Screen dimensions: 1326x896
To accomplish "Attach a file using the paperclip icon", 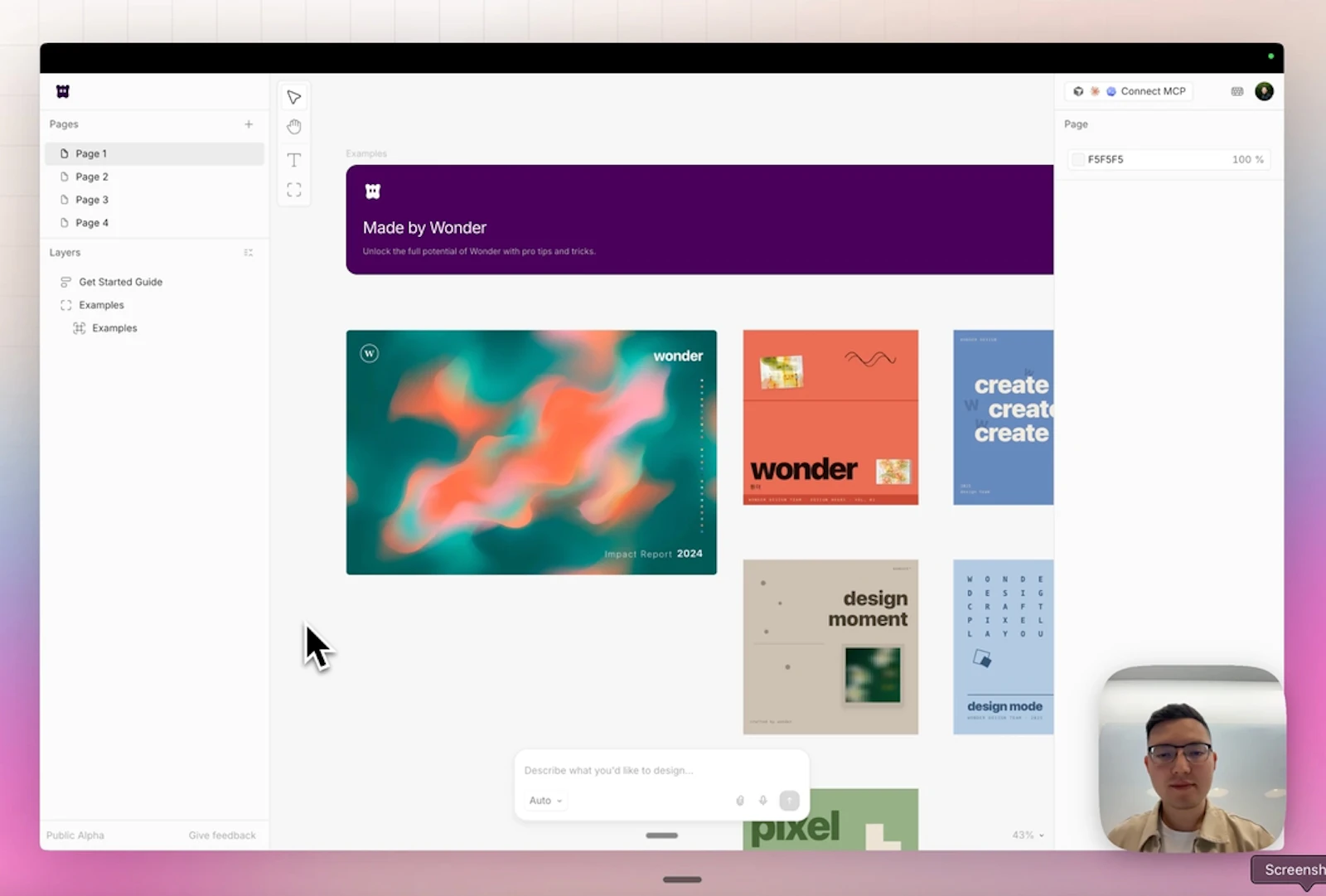I will 739,800.
